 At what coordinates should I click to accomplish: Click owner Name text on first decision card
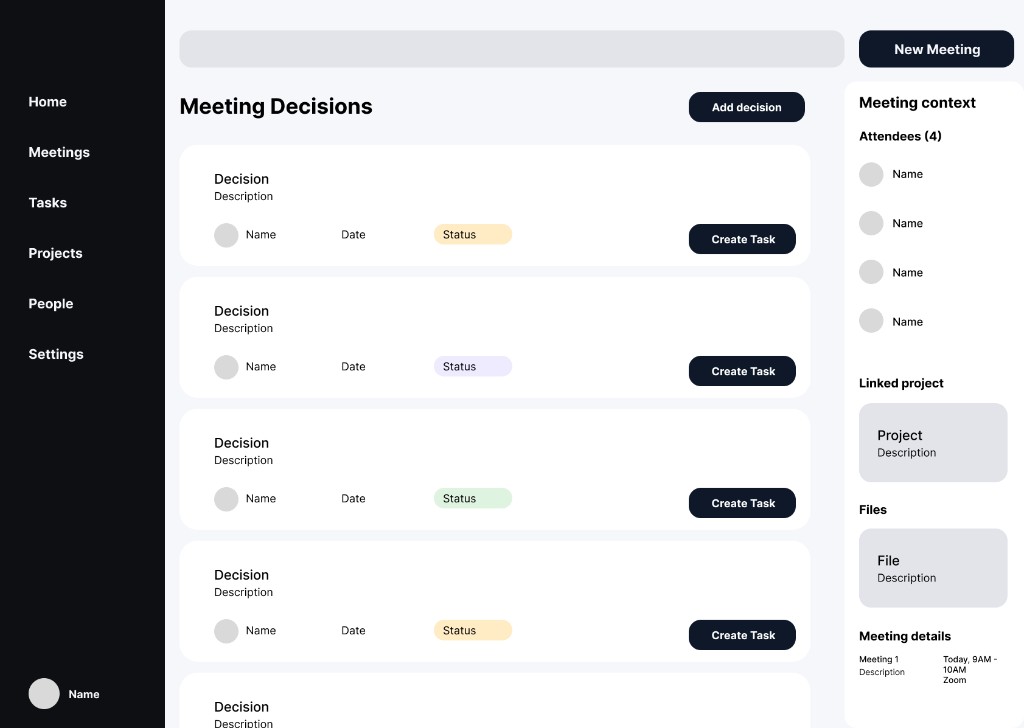(261, 234)
